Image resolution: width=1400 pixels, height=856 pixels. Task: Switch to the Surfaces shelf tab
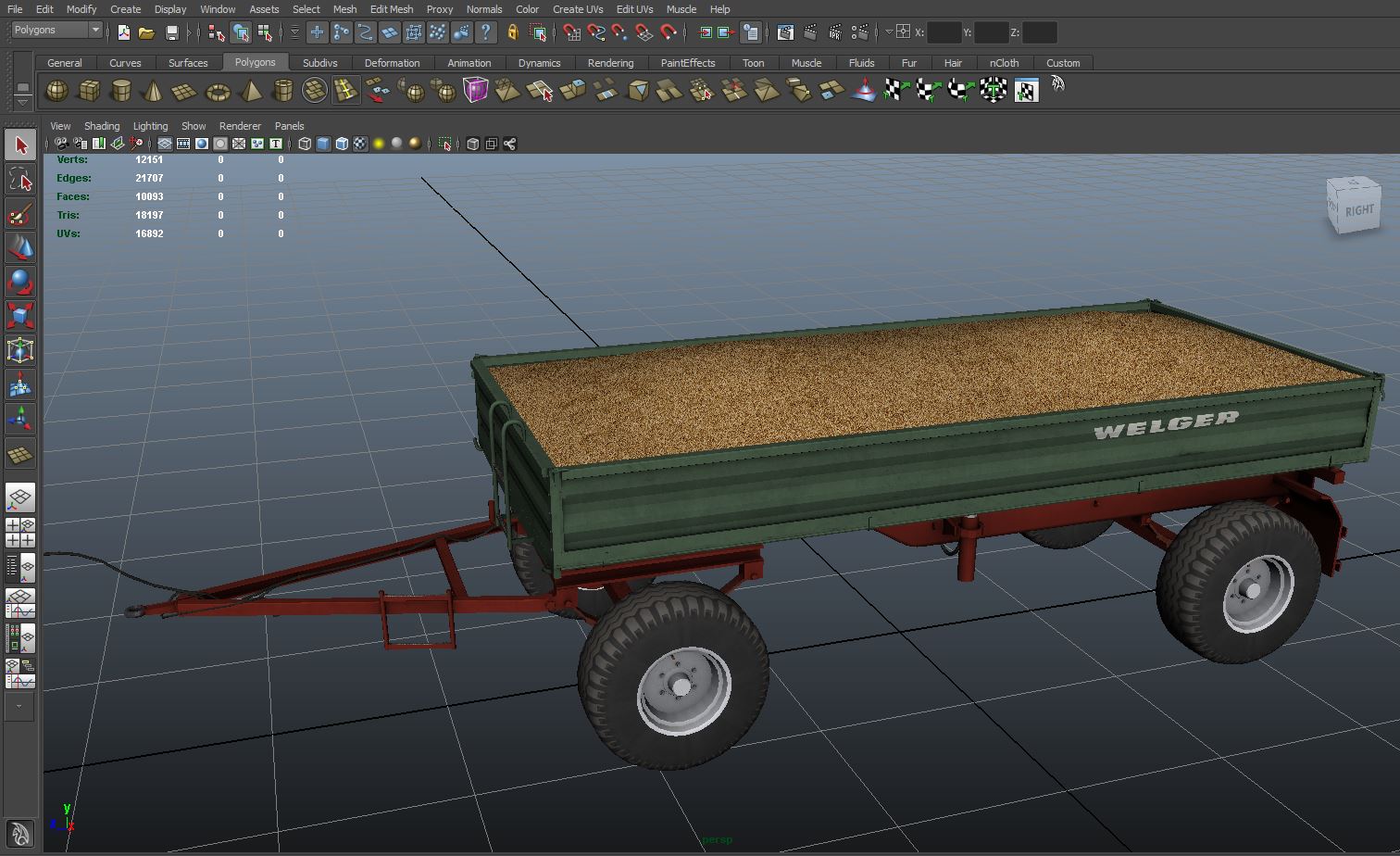click(188, 63)
